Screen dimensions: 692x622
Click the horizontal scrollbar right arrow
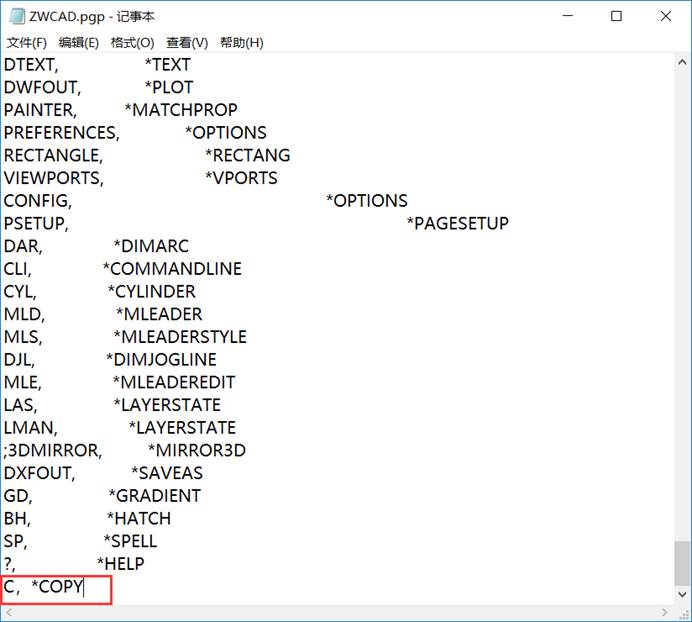click(x=665, y=612)
